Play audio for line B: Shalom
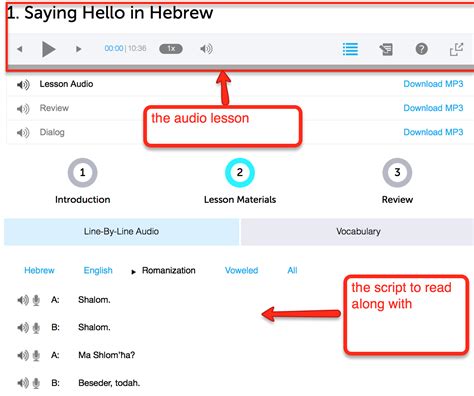 tap(23, 328)
